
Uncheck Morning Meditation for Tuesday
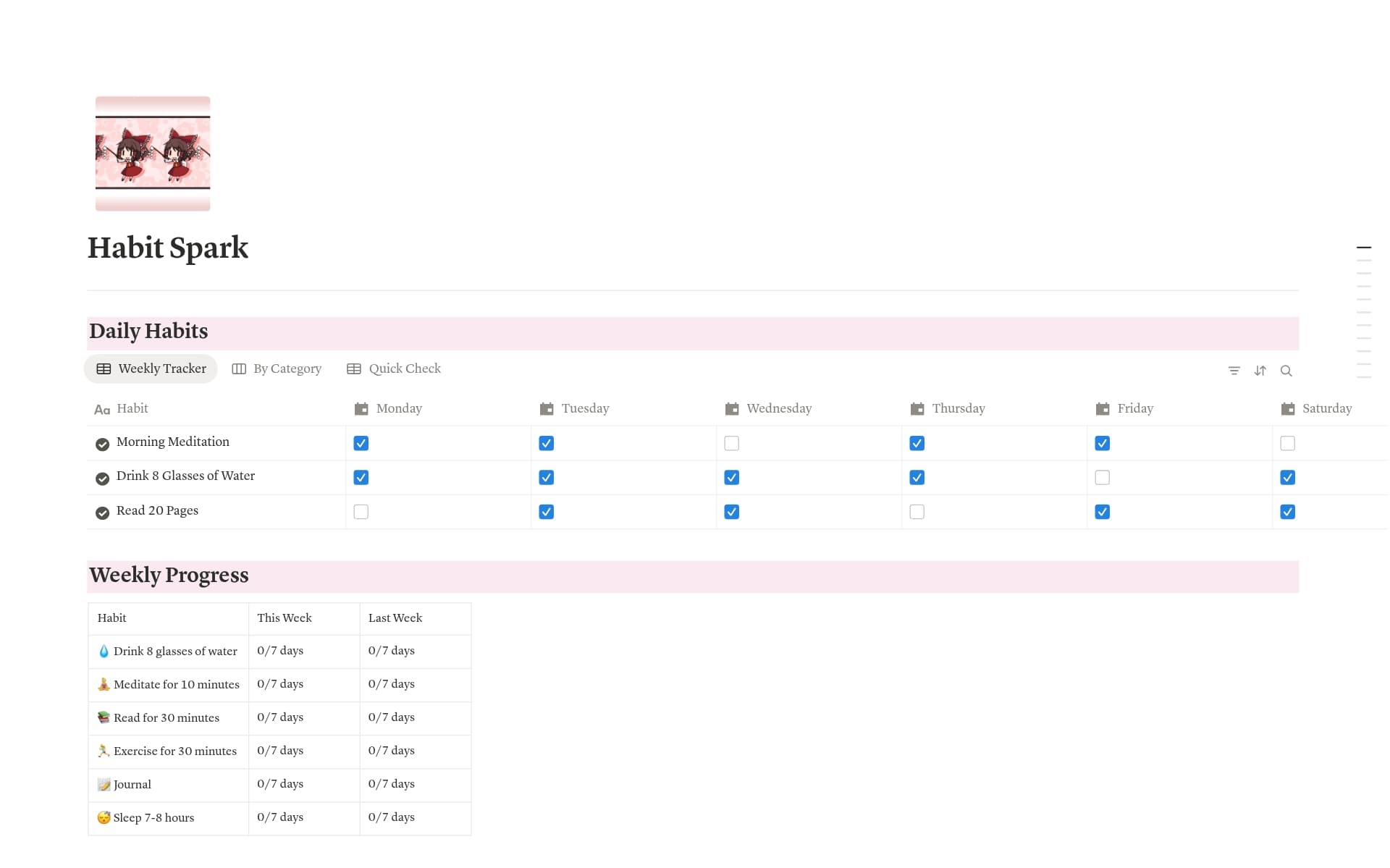546,442
